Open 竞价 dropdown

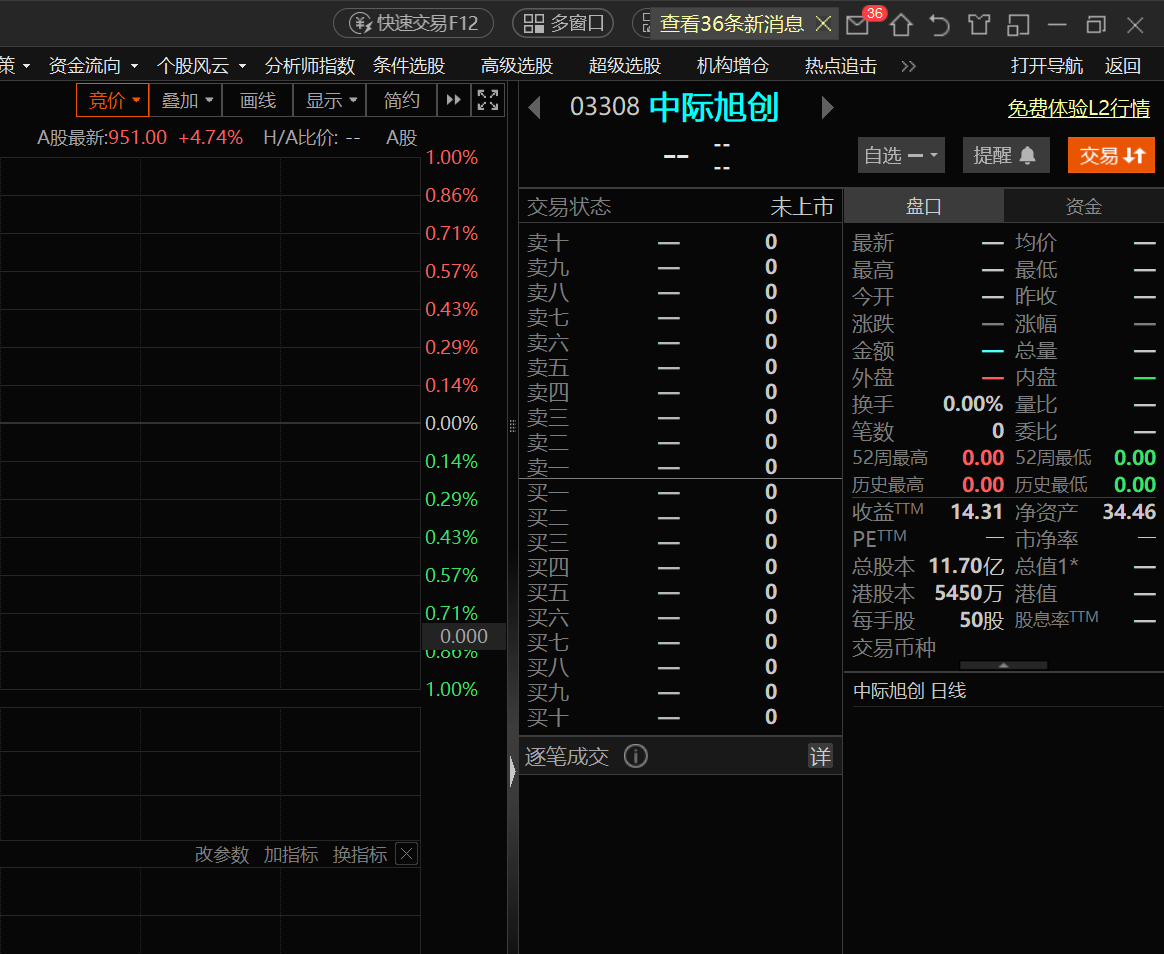point(113,100)
